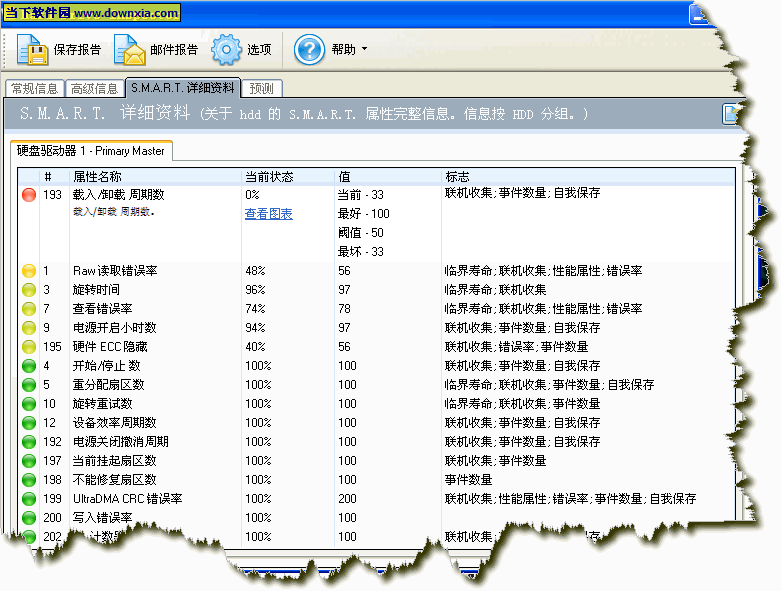Open Options (选项) gear icon
Screen dimensions: 781x591
(x=226, y=49)
